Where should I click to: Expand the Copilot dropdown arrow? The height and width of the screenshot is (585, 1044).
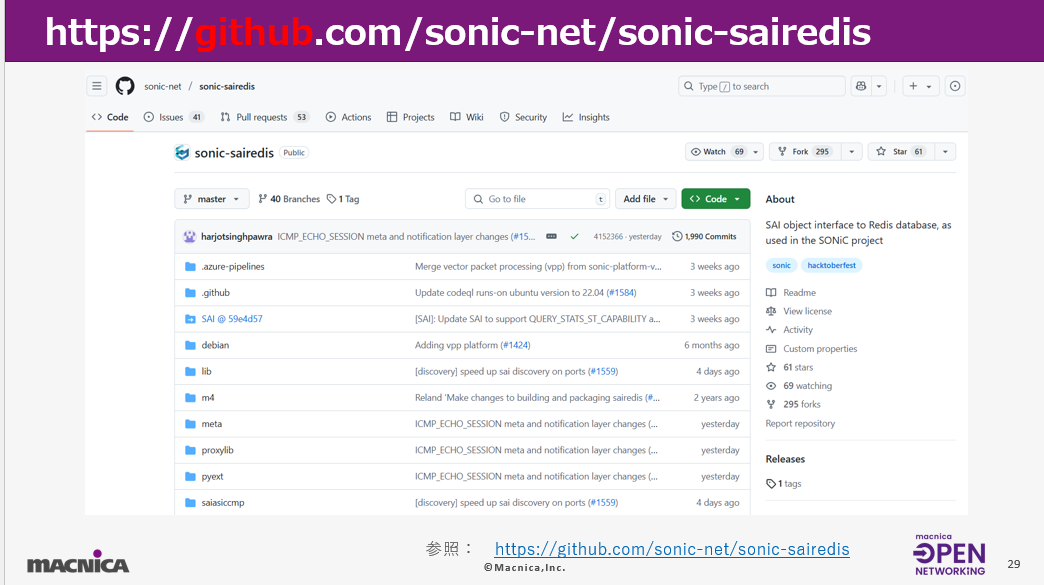tap(879, 86)
